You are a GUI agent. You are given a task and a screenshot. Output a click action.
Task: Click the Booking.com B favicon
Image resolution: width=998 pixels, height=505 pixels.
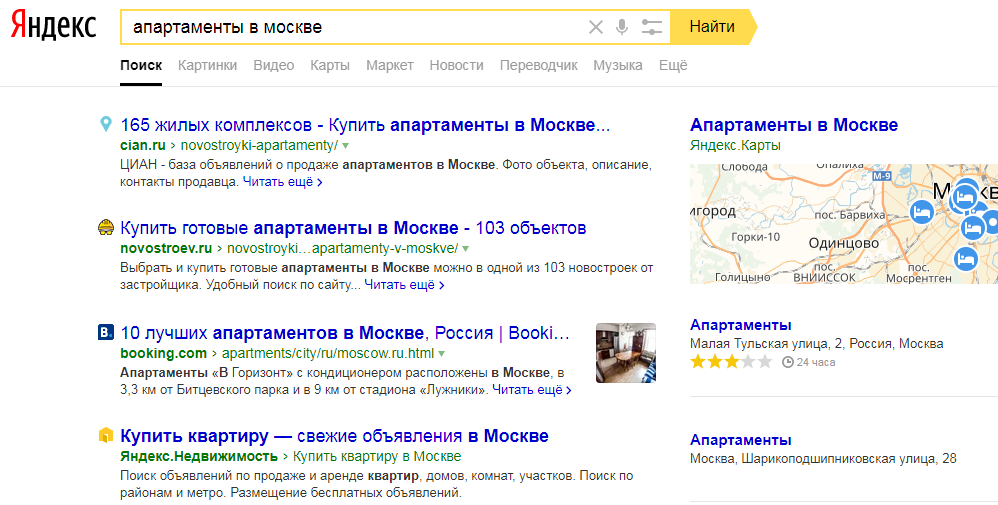106,332
